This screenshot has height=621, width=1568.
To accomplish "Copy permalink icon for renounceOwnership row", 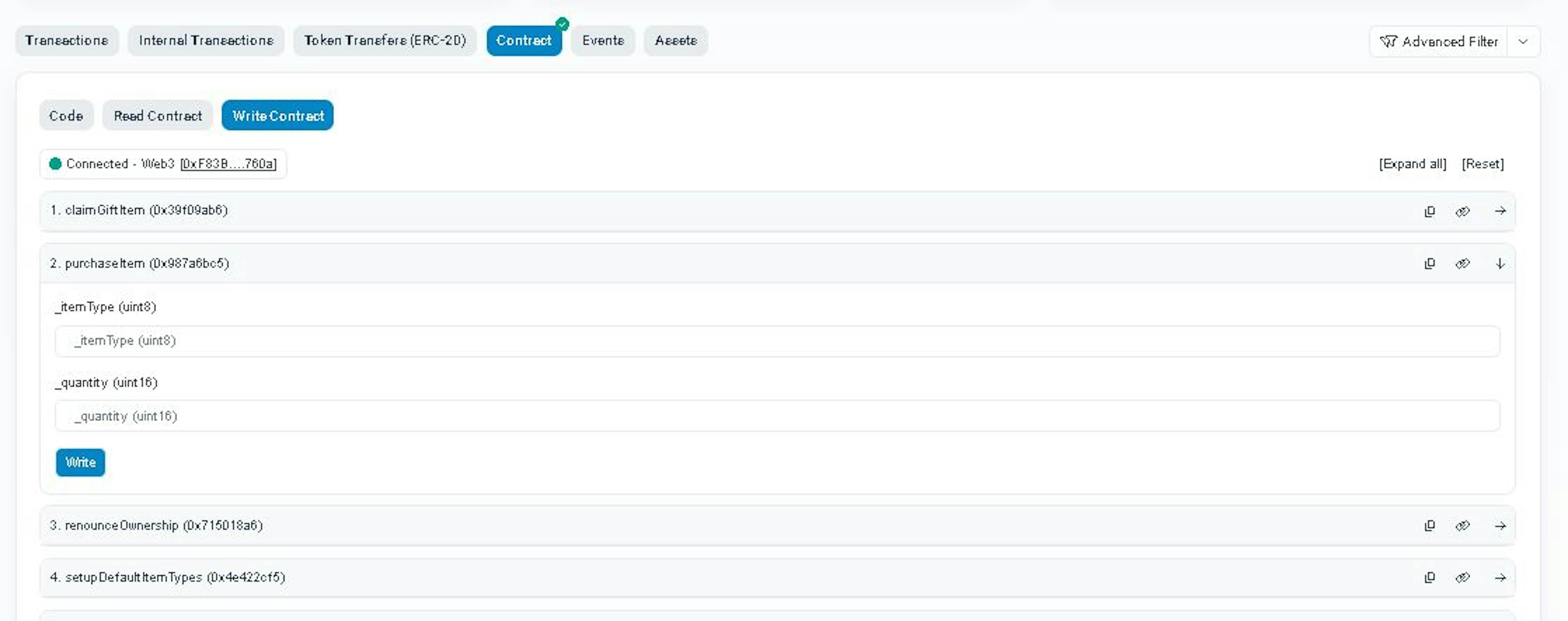I will (1462, 526).
